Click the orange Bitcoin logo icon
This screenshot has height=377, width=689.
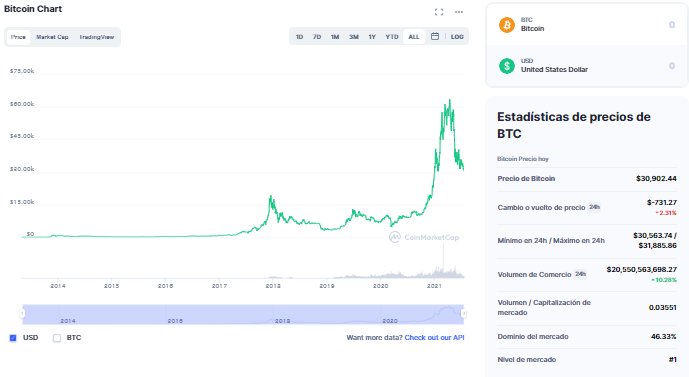tap(507, 25)
